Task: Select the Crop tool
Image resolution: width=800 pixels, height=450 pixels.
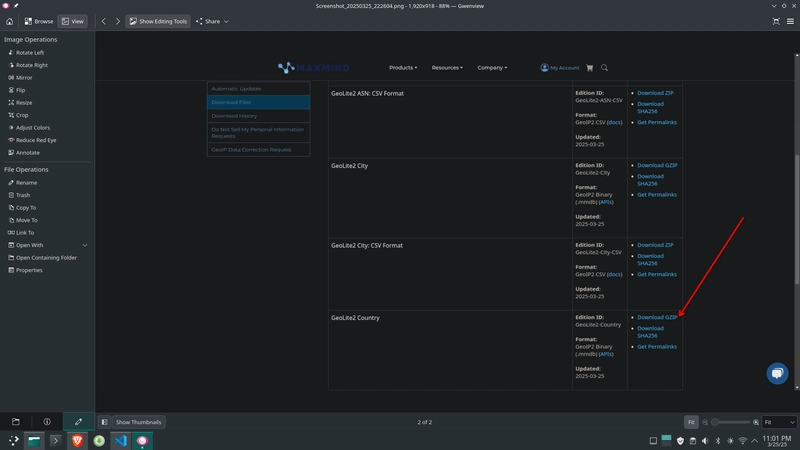Action: [18, 115]
